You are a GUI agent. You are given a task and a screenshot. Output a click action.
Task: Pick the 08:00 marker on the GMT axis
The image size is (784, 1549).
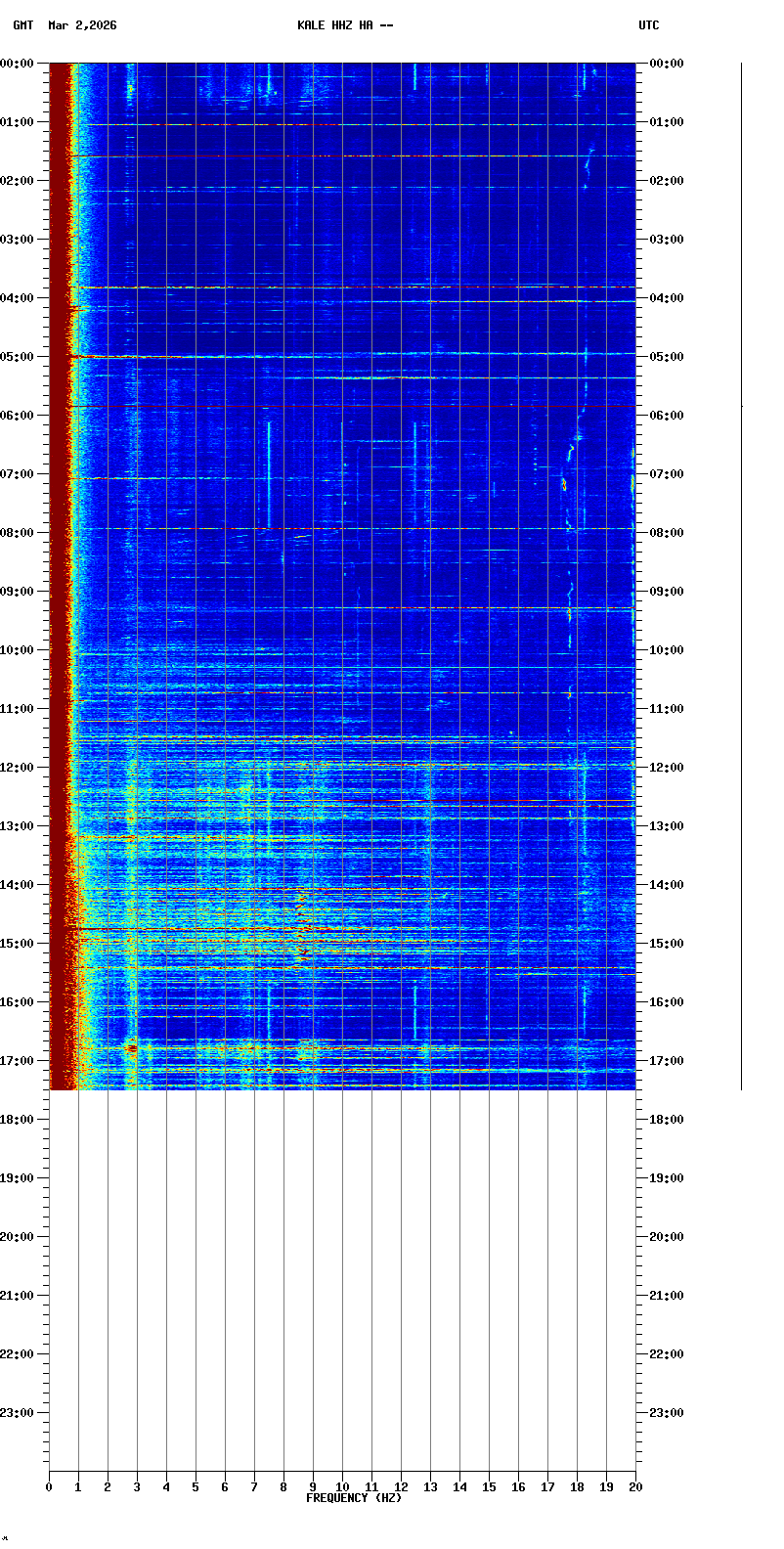pos(18,533)
